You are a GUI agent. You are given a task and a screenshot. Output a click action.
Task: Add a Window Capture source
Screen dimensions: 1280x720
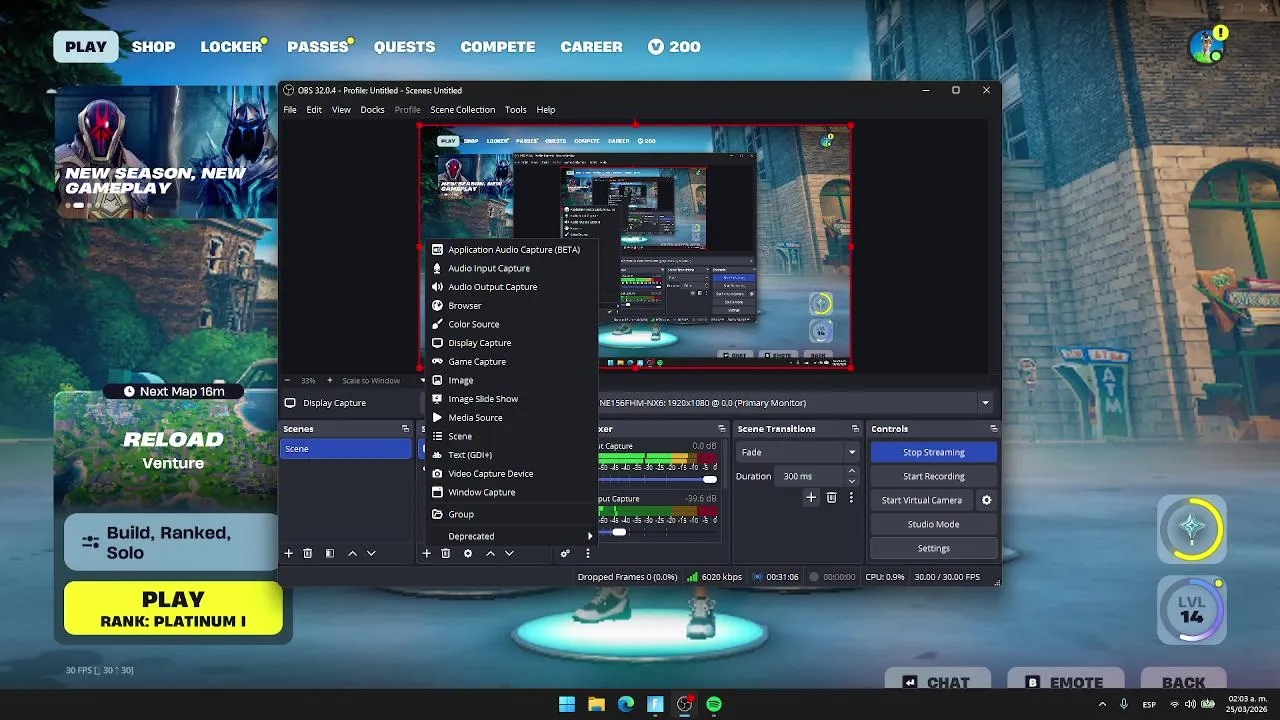[x=481, y=492]
